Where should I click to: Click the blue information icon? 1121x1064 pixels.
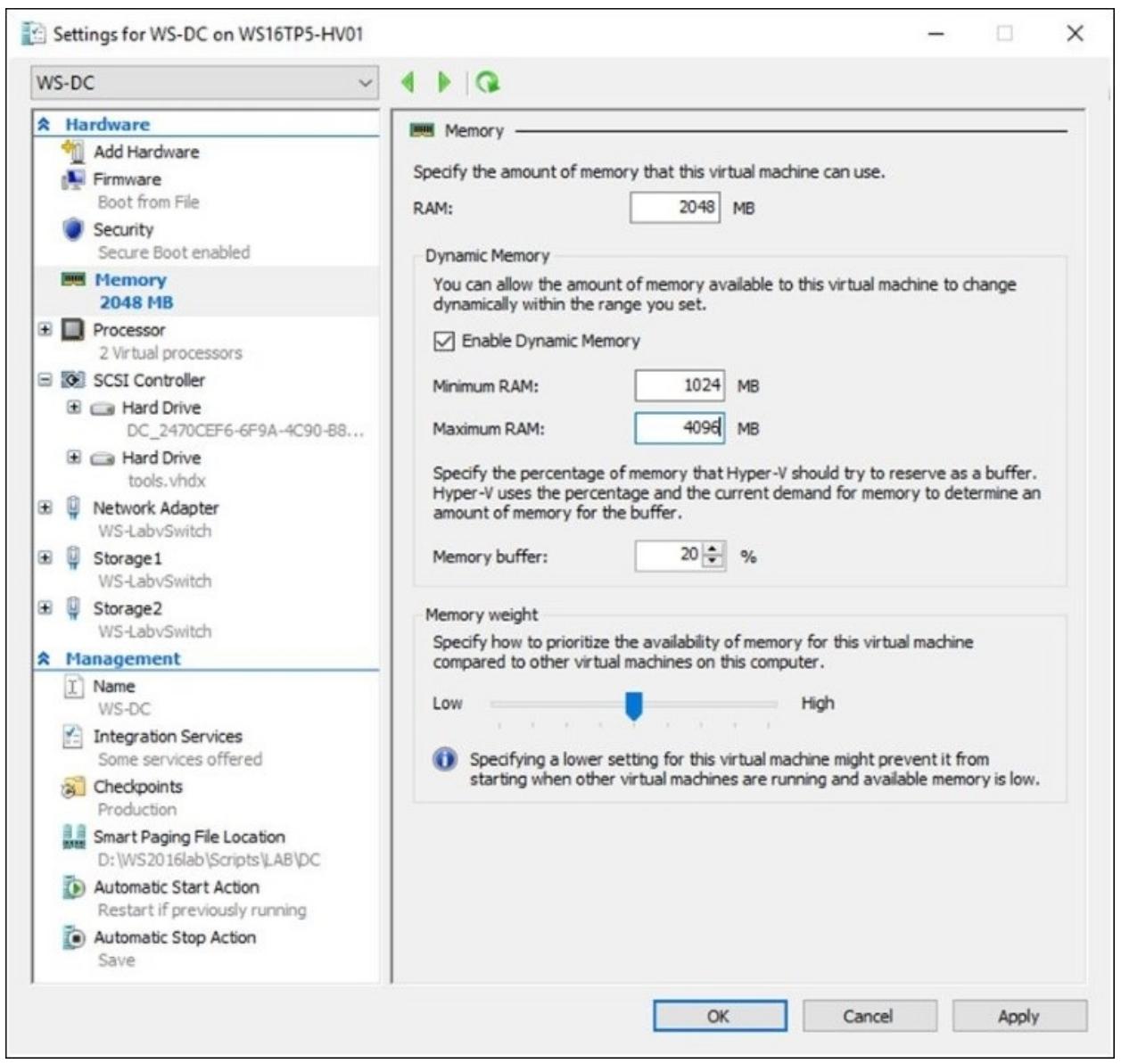pos(445,760)
